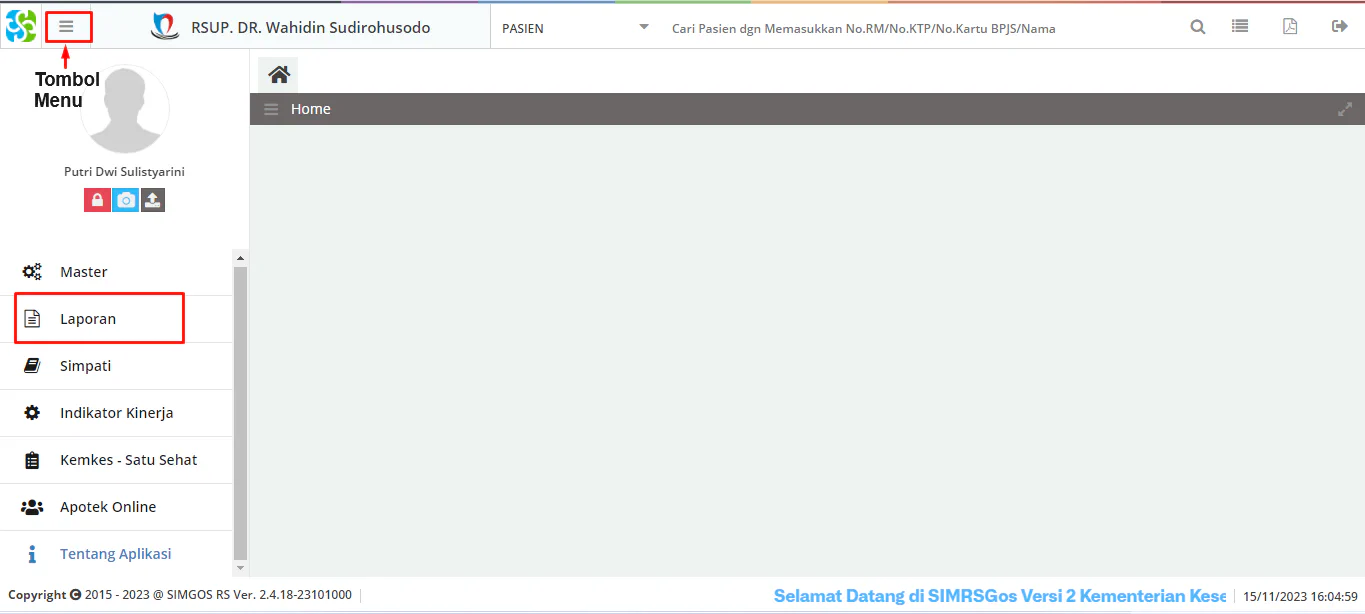
Task: Open the list view icon in header
Action: click(1240, 27)
